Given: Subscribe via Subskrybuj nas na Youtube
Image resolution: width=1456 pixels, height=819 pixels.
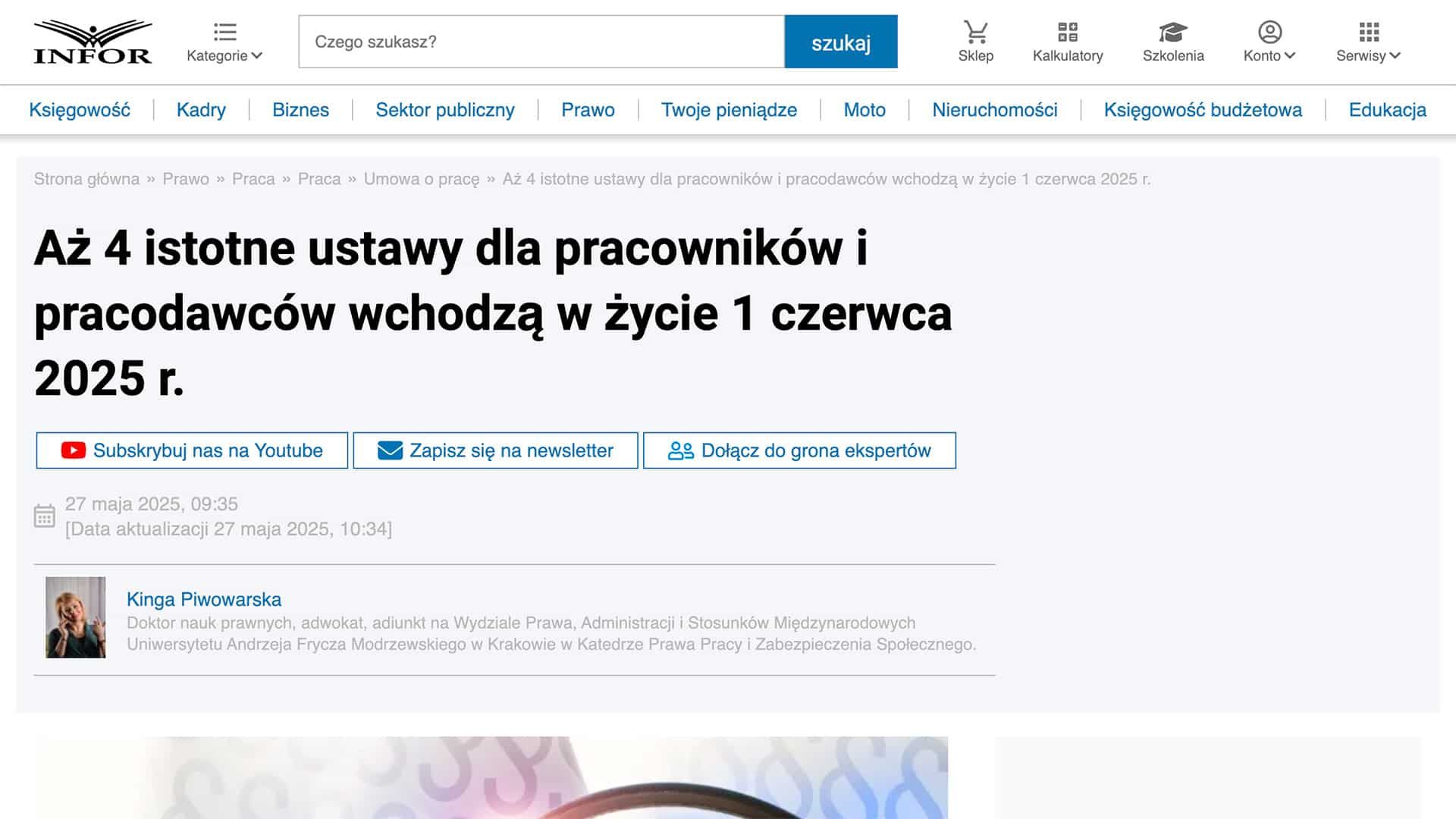Looking at the screenshot, I should (x=192, y=450).
